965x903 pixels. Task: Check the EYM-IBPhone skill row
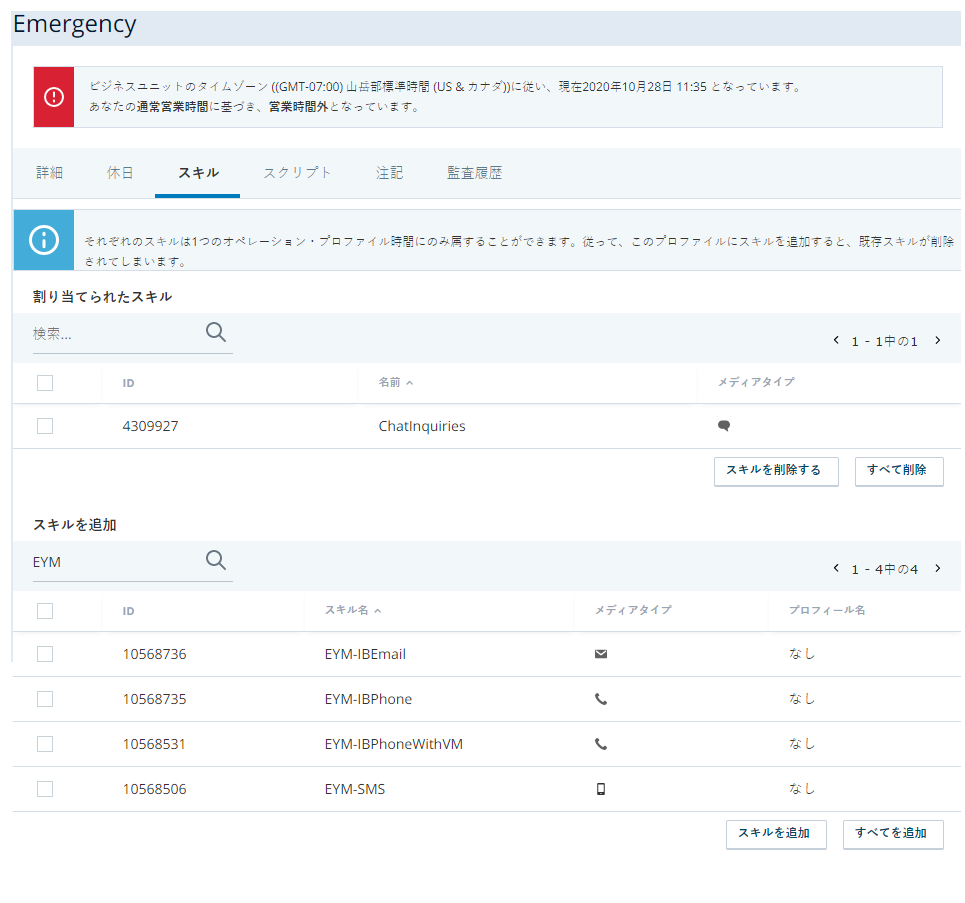coord(45,699)
